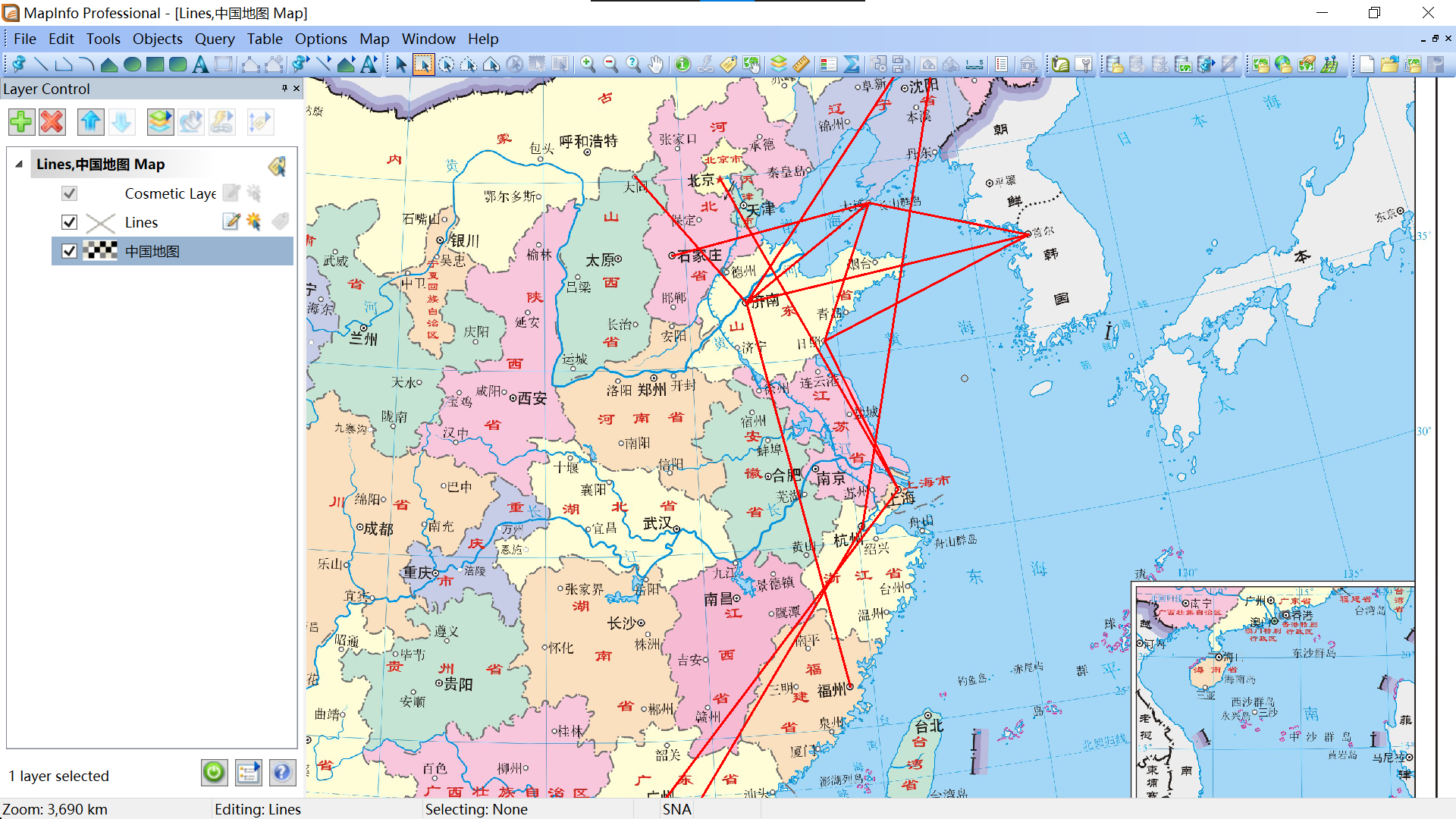Click the green Info tool icon
The width and height of the screenshot is (1456, 819).
coord(682,64)
